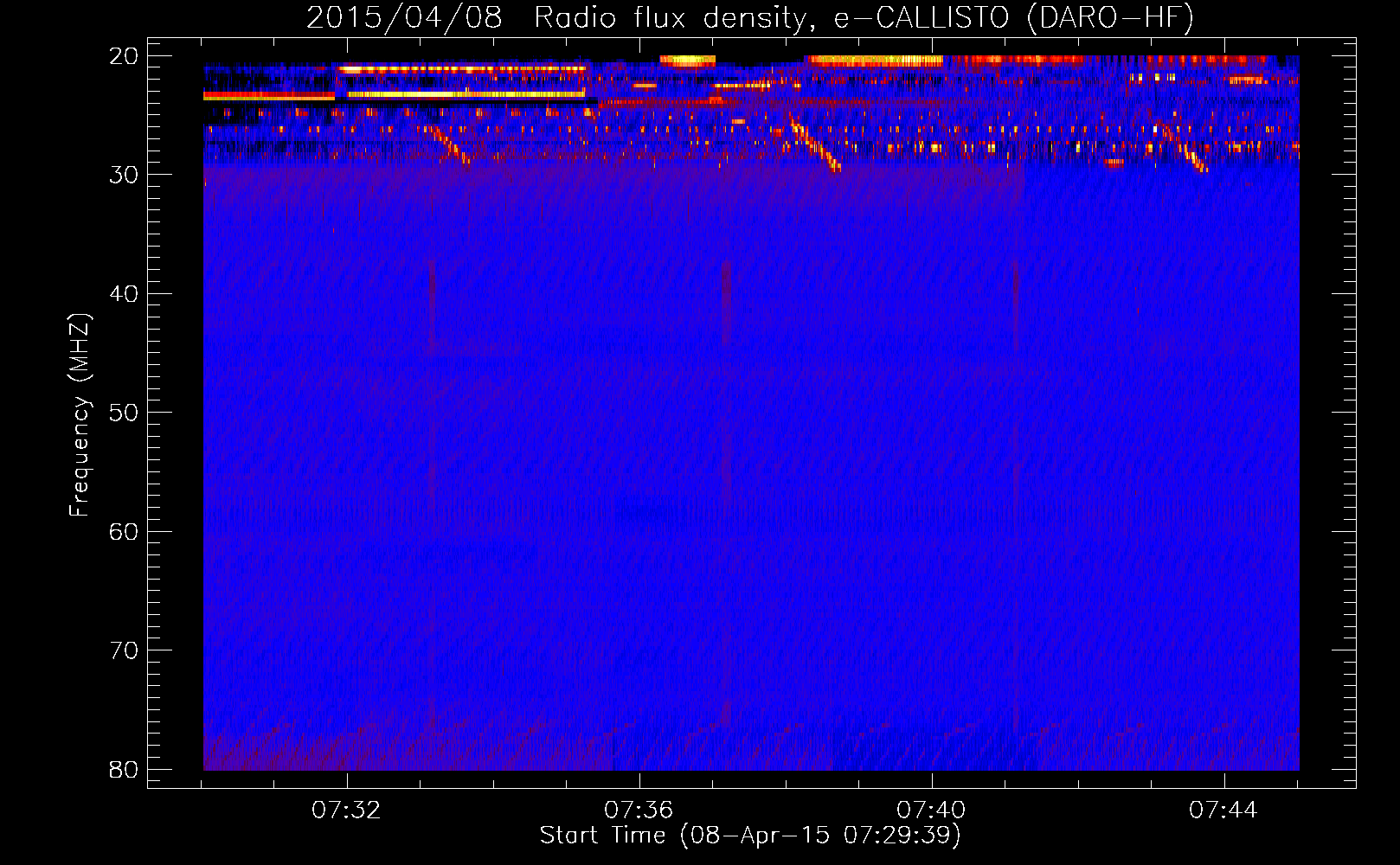Screen dimensions: 1400x865
Task: Click the 20 frequency tick label
Action: tap(124, 56)
